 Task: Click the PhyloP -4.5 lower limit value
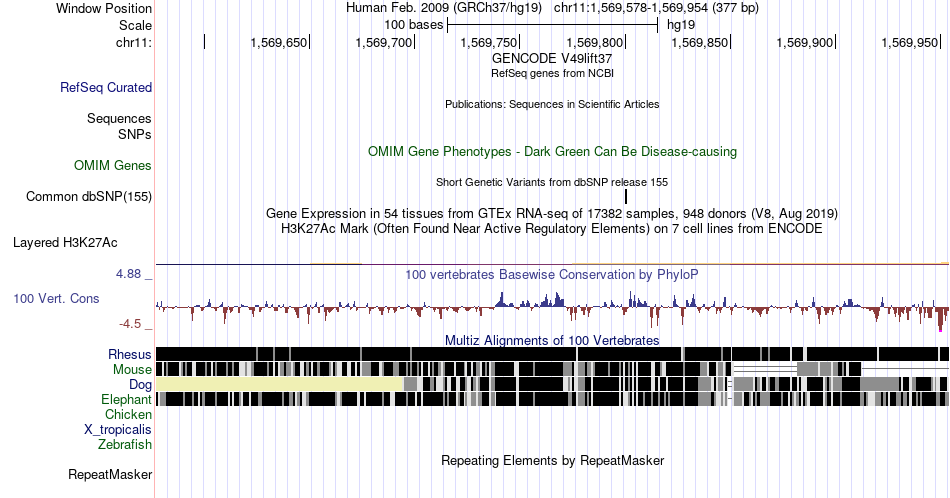click(130, 324)
